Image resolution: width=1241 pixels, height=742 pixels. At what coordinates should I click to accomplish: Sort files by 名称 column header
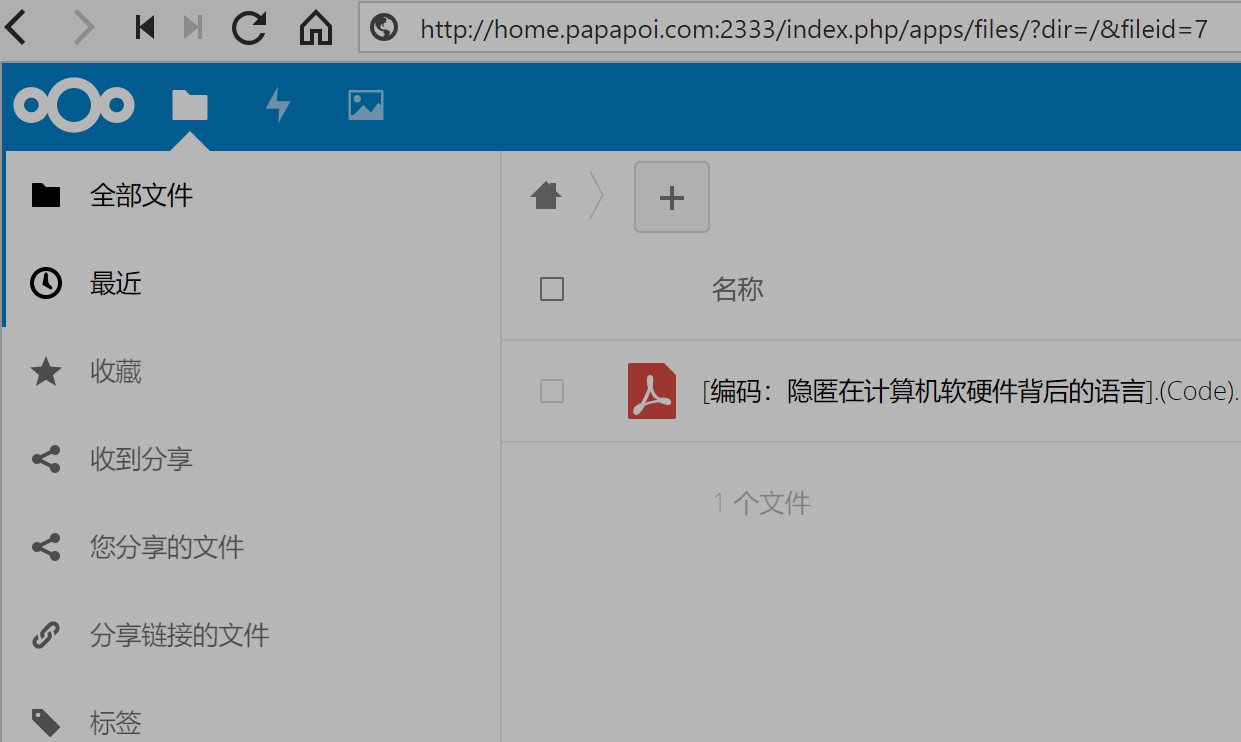pyautogui.click(x=738, y=289)
